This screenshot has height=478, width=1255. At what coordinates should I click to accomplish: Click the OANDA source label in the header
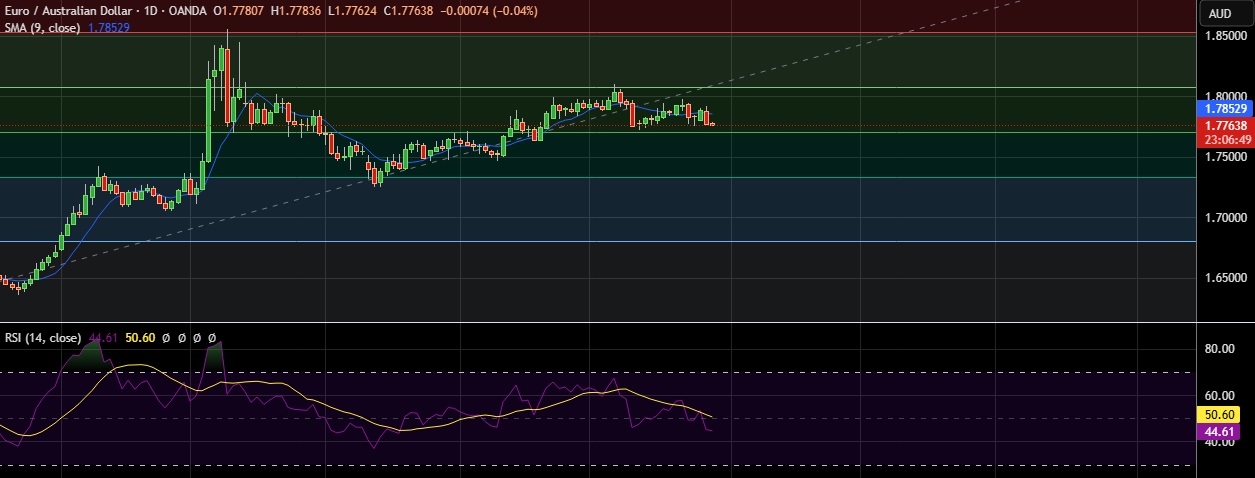tap(222, 11)
